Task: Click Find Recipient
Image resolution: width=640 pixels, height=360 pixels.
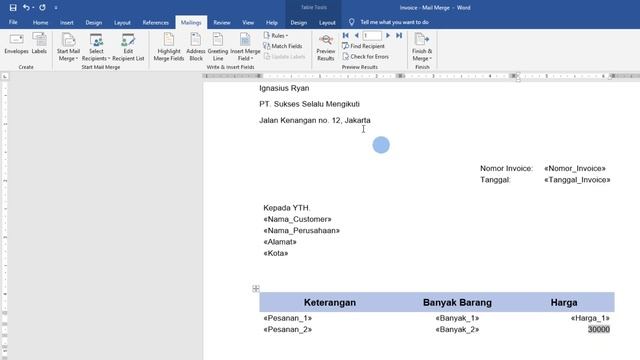Action: pos(363,46)
